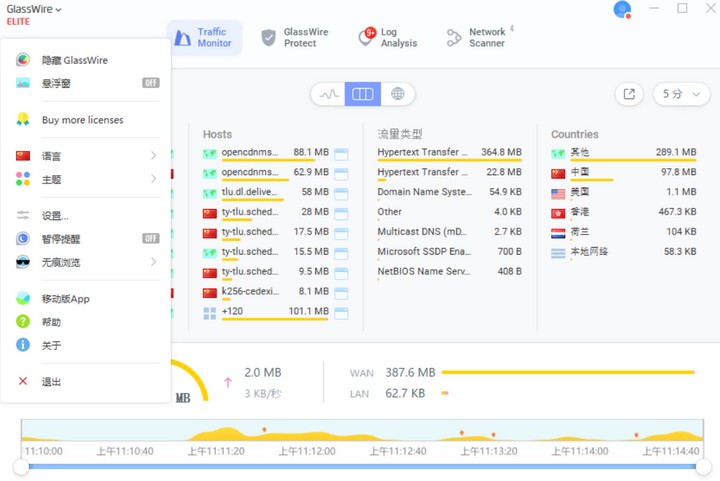Click the window icon beside opencdnms 88.1 MB
Viewport: 720px width, 481px height.
coord(341,153)
